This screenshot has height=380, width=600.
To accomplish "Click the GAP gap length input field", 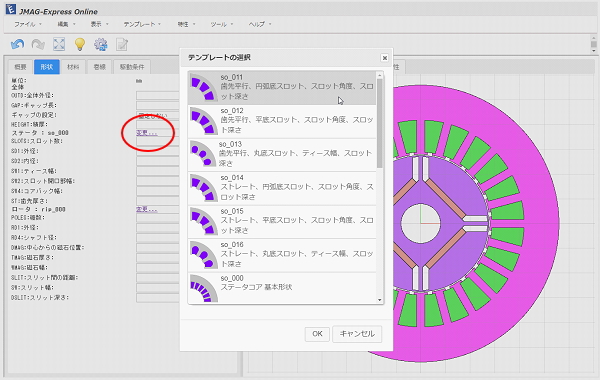I will [158, 105].
